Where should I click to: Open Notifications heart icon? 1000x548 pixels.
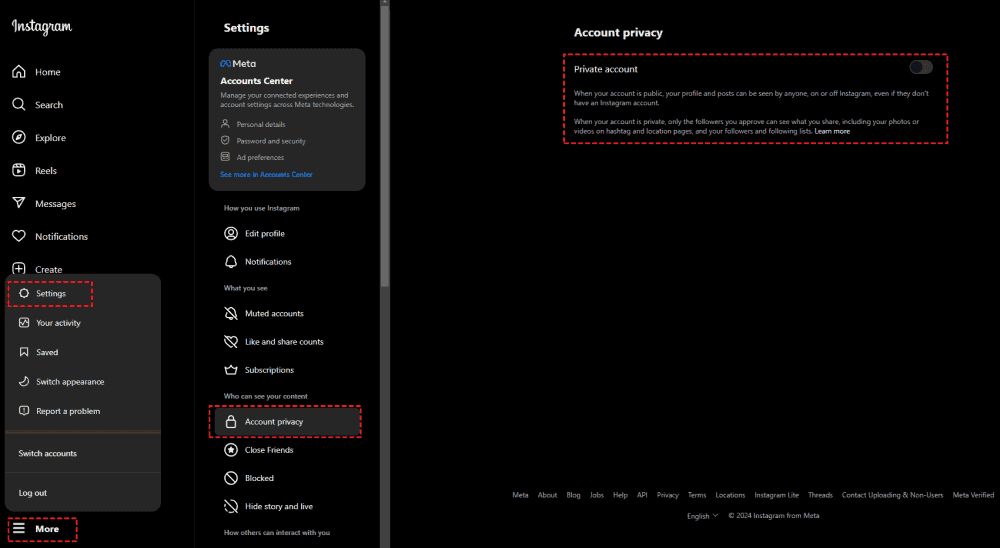pyautogui.click(x=19, y=237)
